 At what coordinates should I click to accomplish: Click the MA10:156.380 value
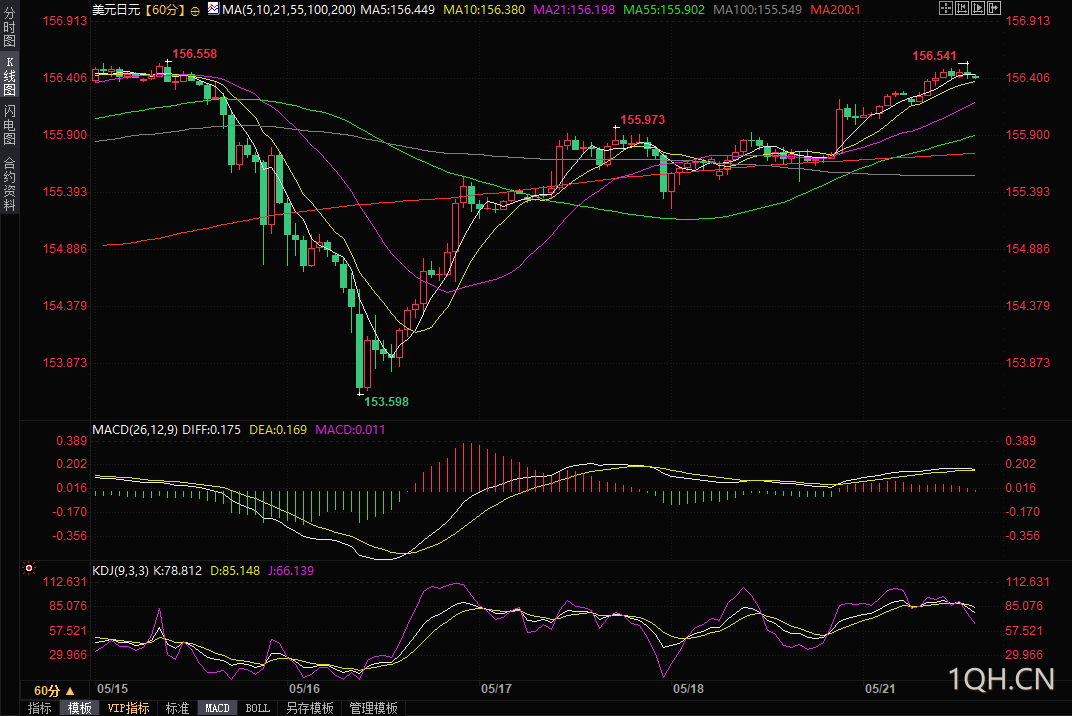point(484,10)
